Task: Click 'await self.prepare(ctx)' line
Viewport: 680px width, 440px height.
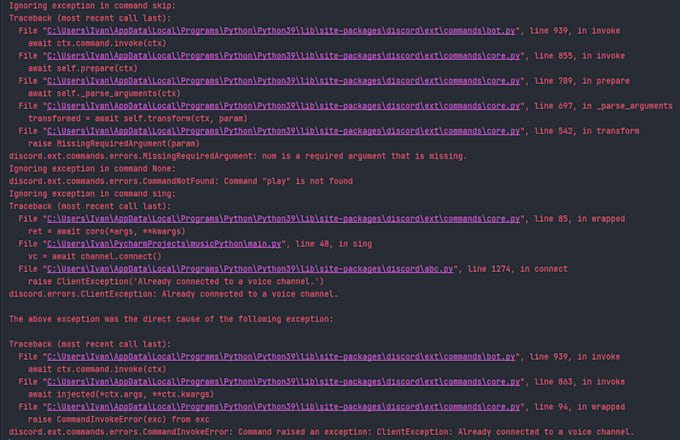Action: (x=82, y=68)
